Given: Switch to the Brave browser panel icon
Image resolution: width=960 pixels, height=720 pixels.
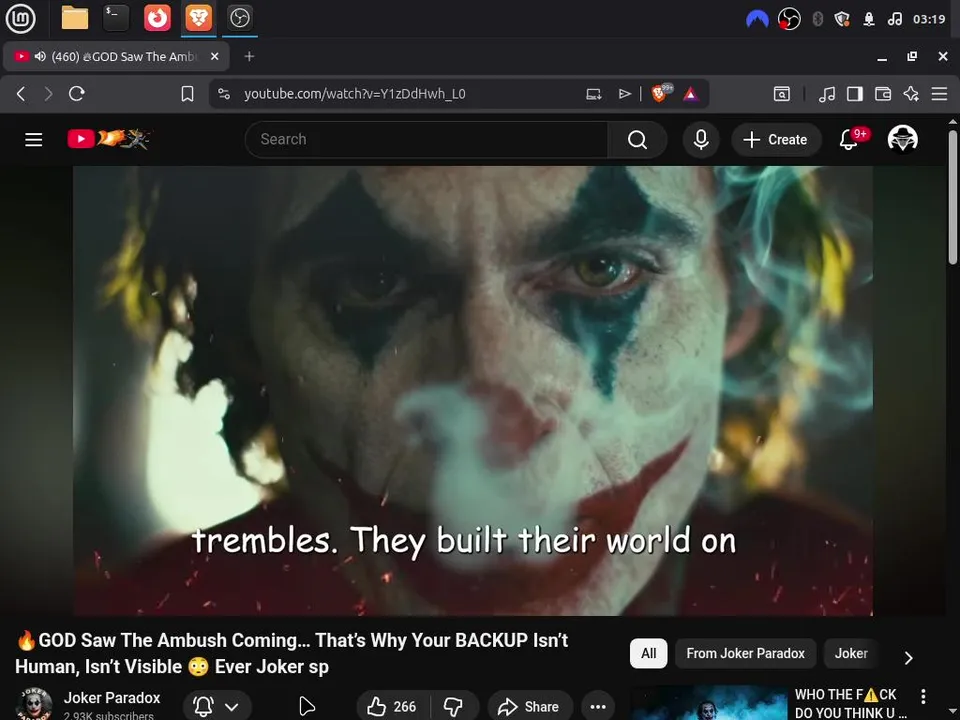Looking at the screenshot, I should point(198,18).
